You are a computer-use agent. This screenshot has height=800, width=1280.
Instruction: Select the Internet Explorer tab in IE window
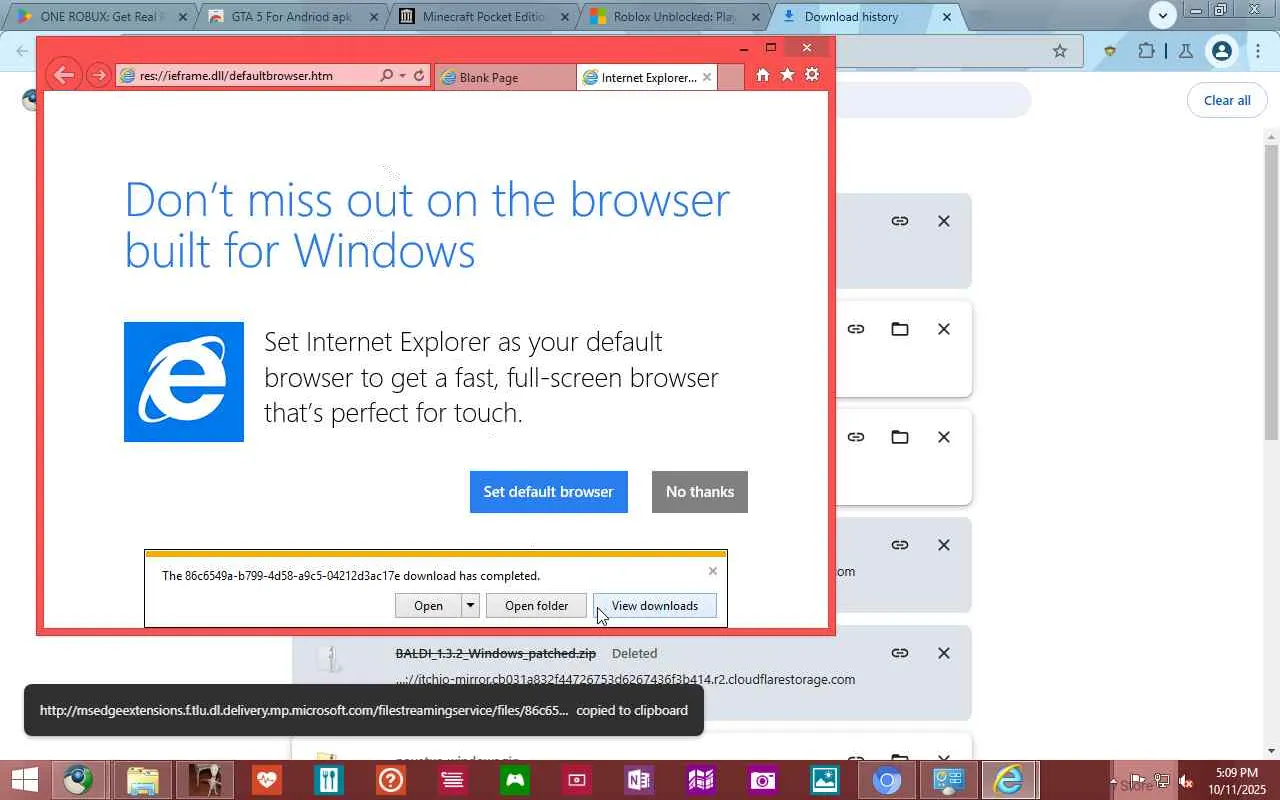coord(647,77)
